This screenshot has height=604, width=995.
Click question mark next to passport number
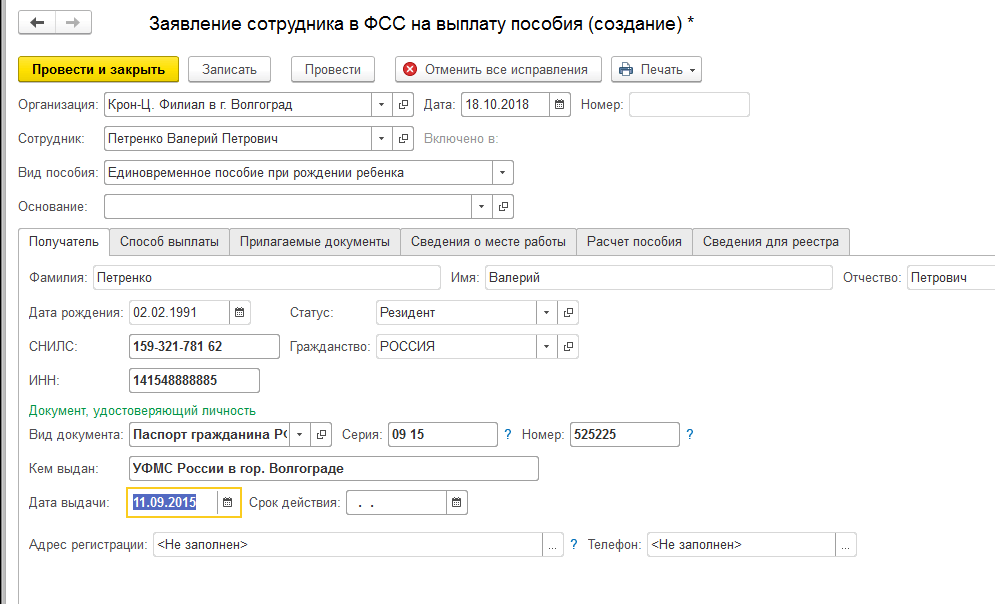coord(690,434)
